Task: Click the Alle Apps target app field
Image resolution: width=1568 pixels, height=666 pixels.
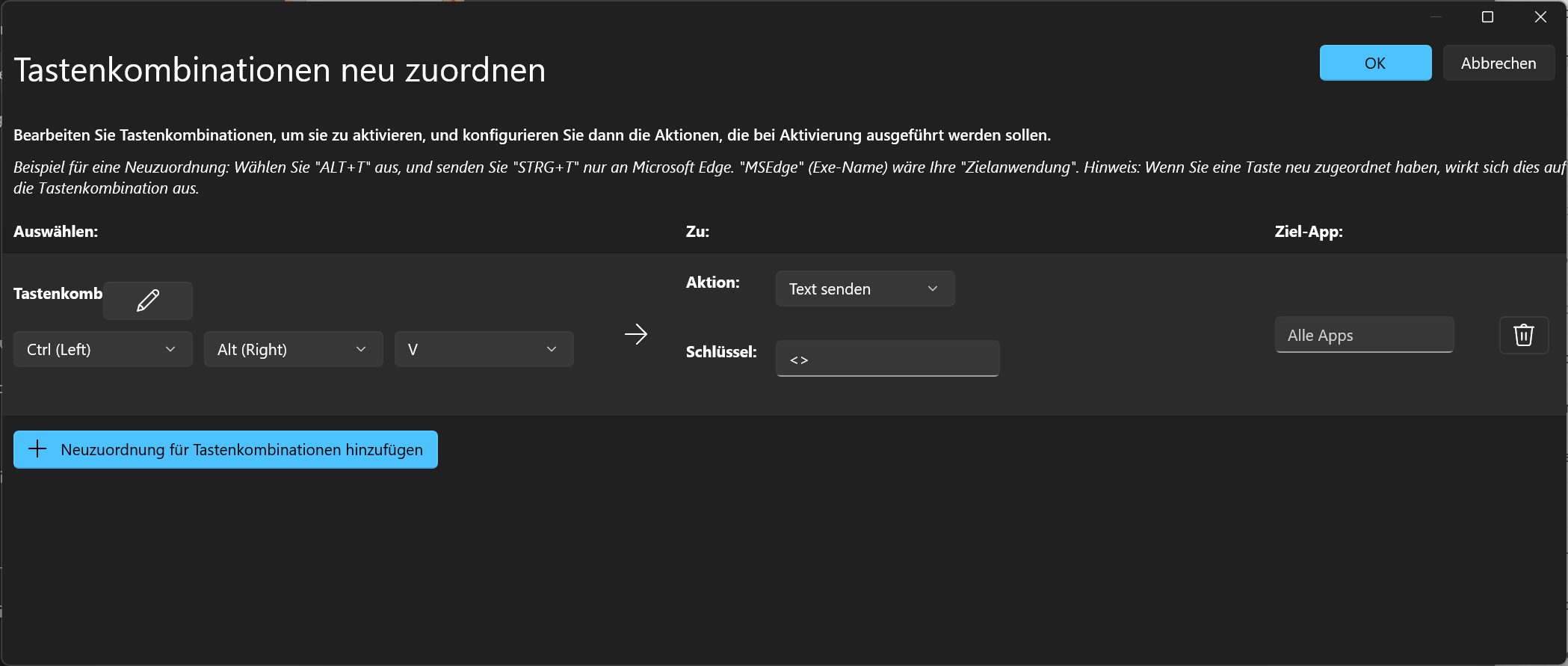Action: [x=1365, y=335]
